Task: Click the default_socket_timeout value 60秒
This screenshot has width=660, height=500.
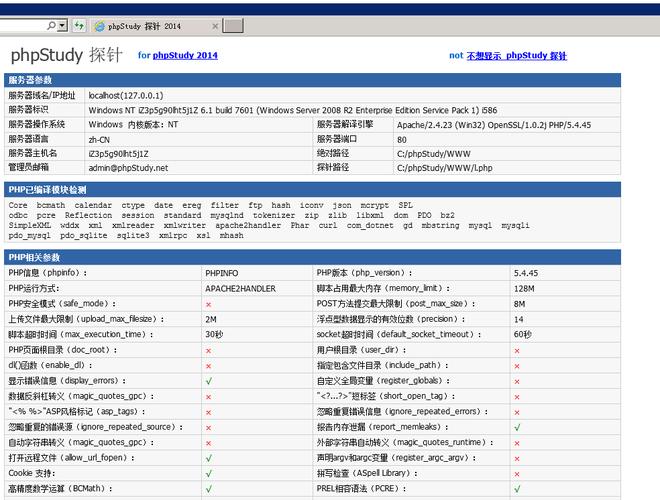Action: (x=523, y=335)
